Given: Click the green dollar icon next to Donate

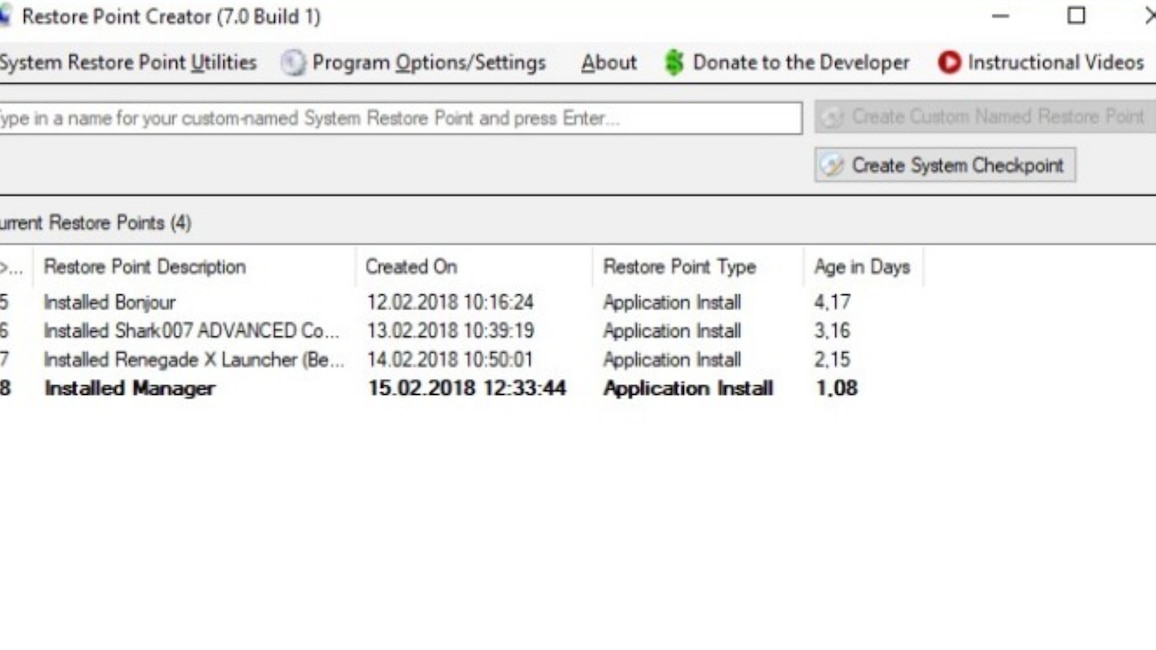Looking at the screenshot, I should [x=676, y=62].
